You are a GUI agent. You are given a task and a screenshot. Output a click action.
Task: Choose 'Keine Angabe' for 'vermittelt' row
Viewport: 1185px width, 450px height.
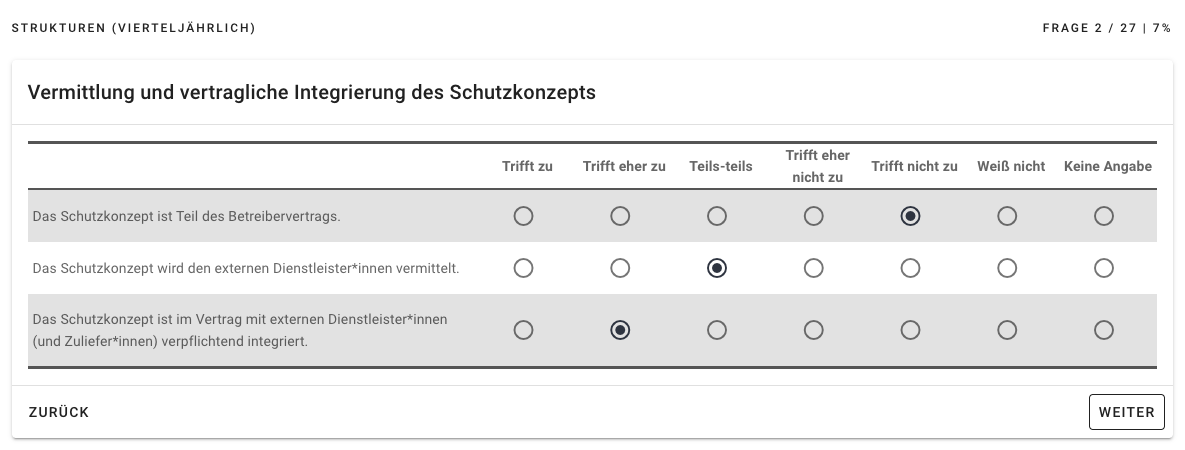point(1104,268)
